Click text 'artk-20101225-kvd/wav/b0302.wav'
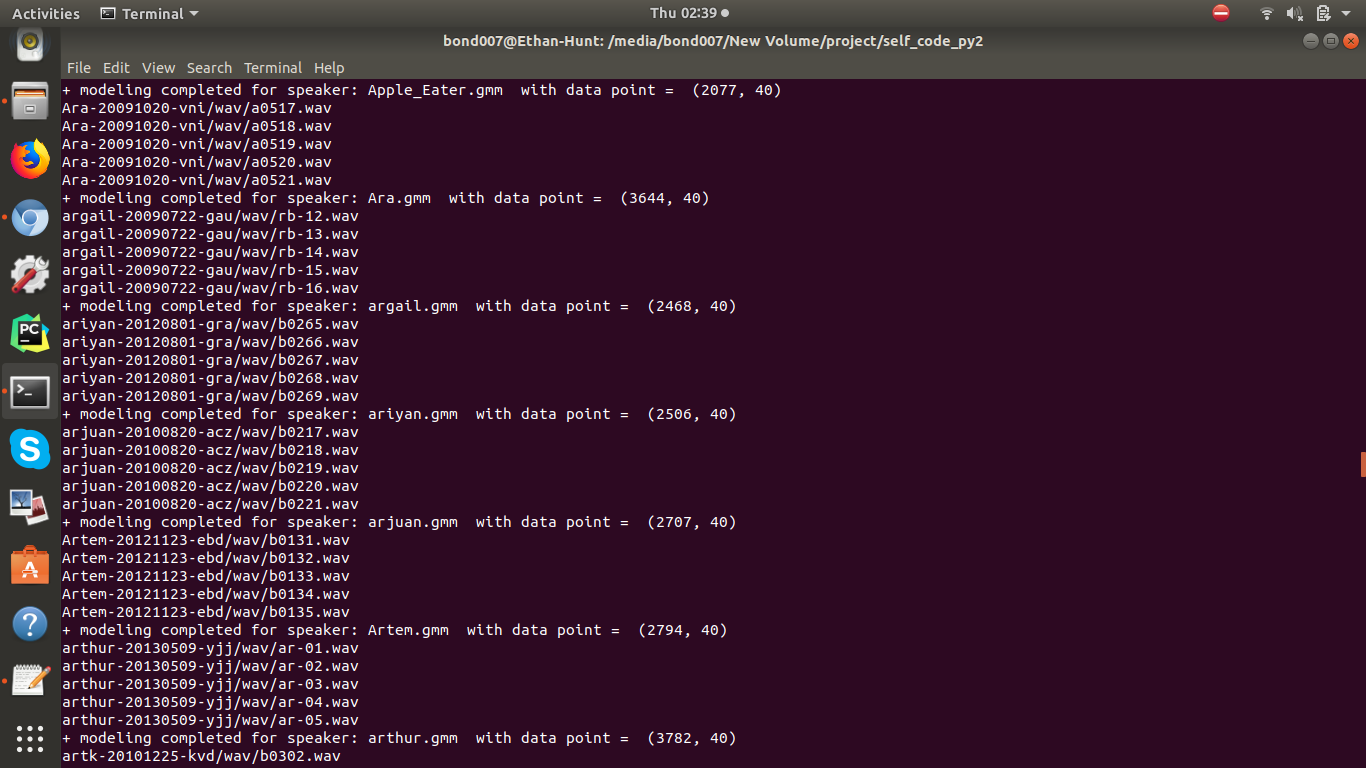Screen dimensions: 1366x768 [201, 756]
